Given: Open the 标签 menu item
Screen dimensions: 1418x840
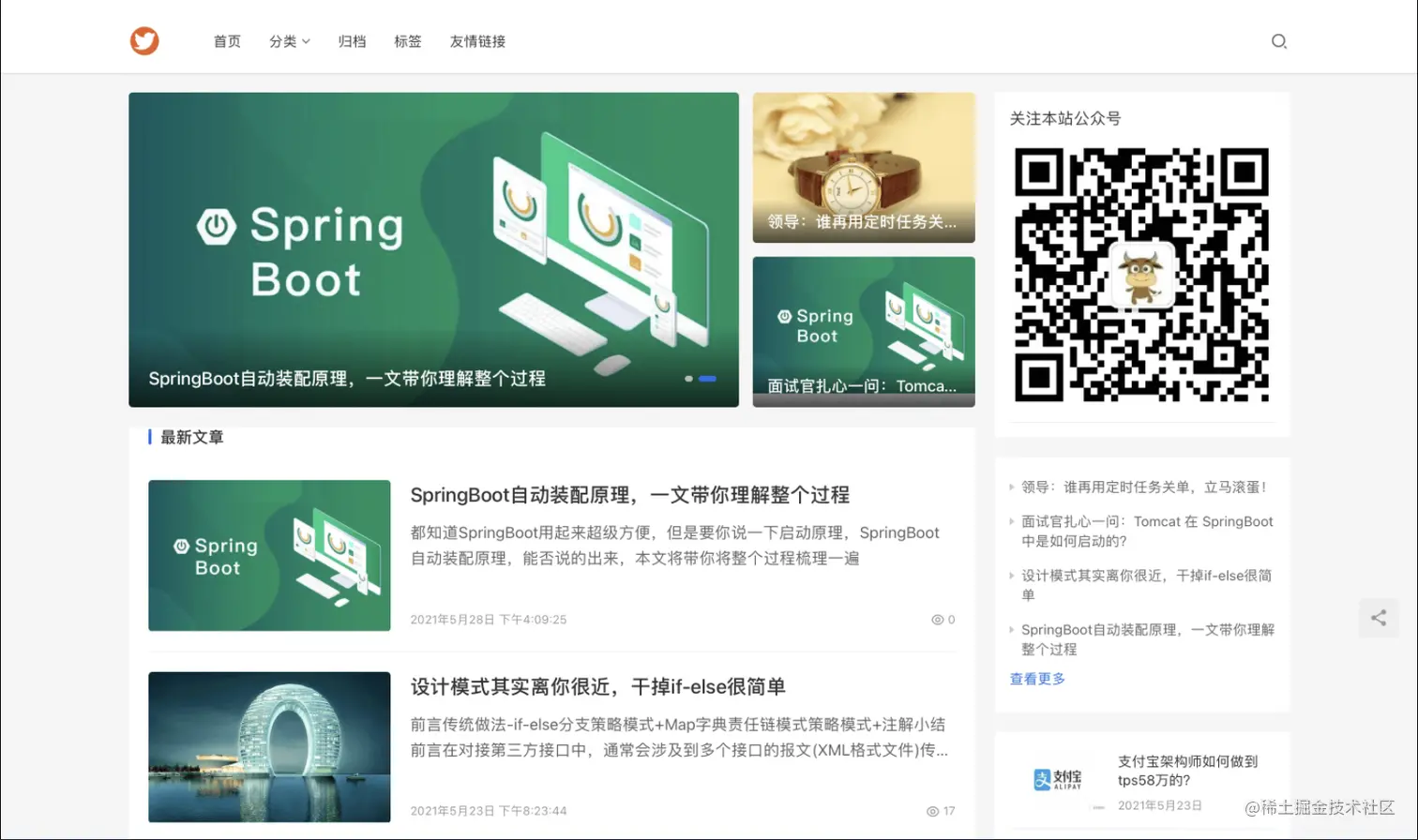Looking at the screenshot, I should click(408, 41).
